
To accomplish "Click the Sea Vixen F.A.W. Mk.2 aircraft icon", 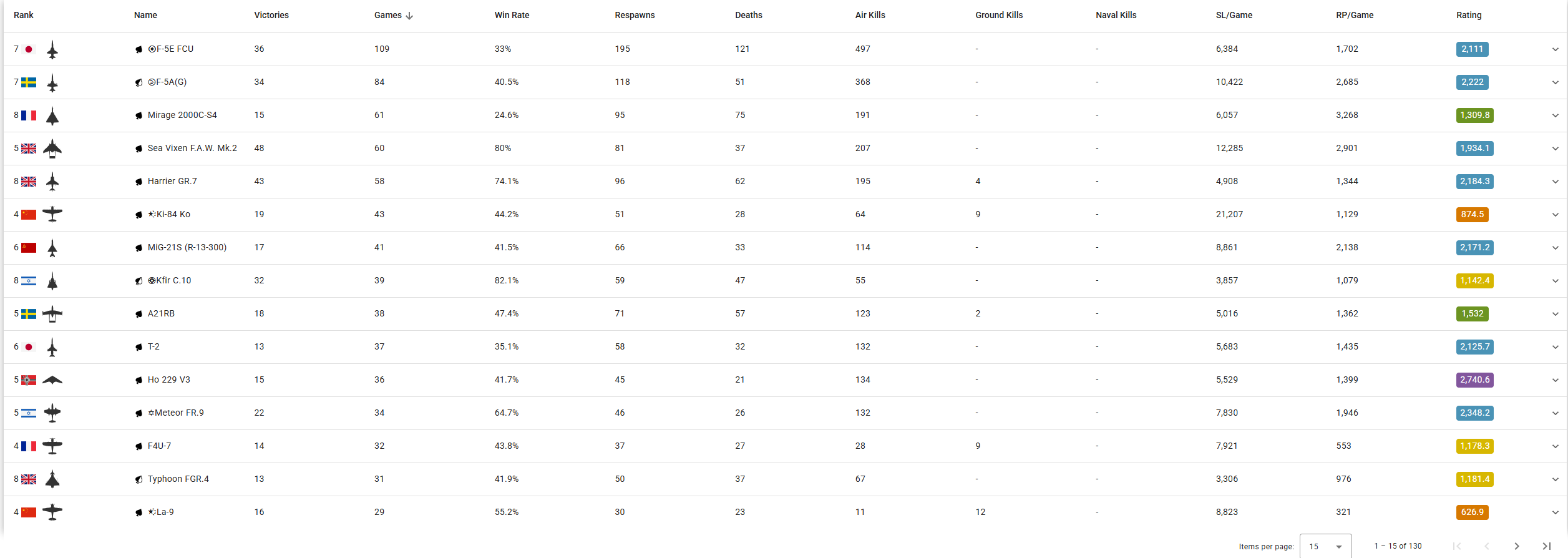I will point(52,149).
